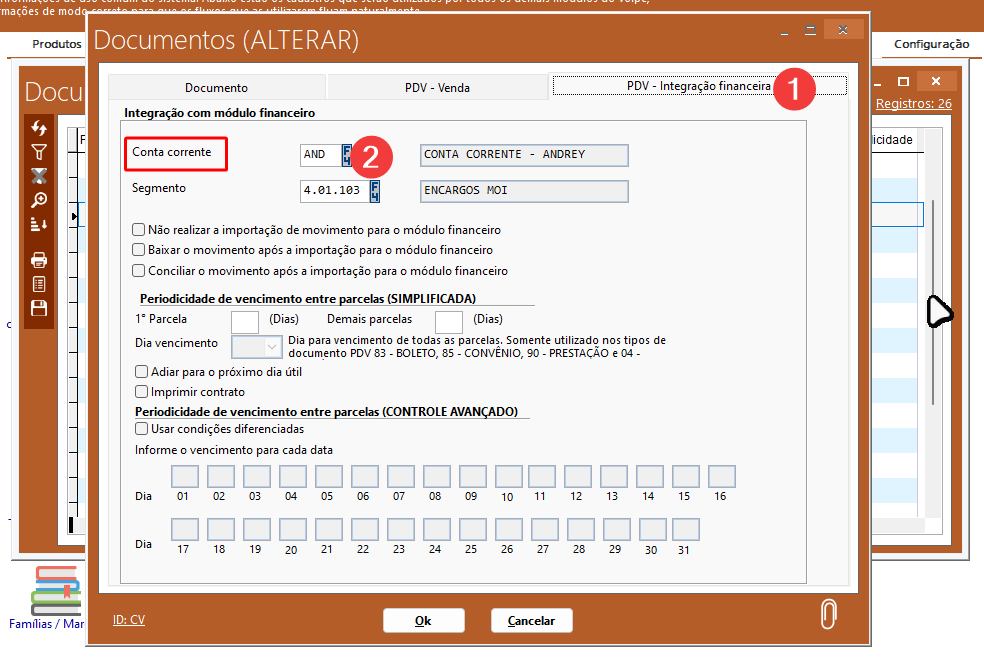The height and width of the screenshot is (665, 984).
Task: Tick the 'Adiar para o próximo dia útil' box
Action: pos(141,372)
